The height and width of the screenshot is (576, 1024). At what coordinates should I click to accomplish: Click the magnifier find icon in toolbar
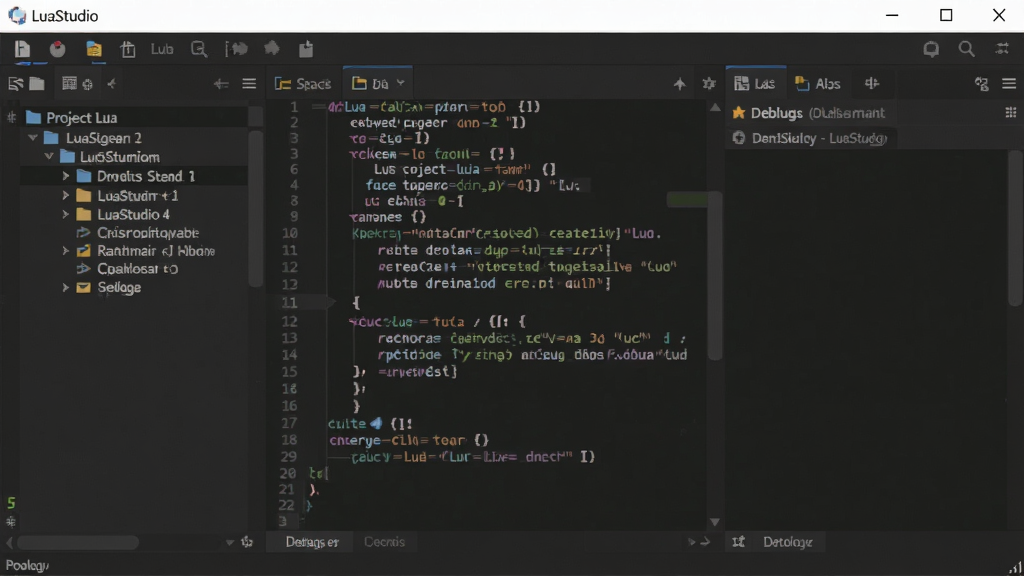(199, 49)
